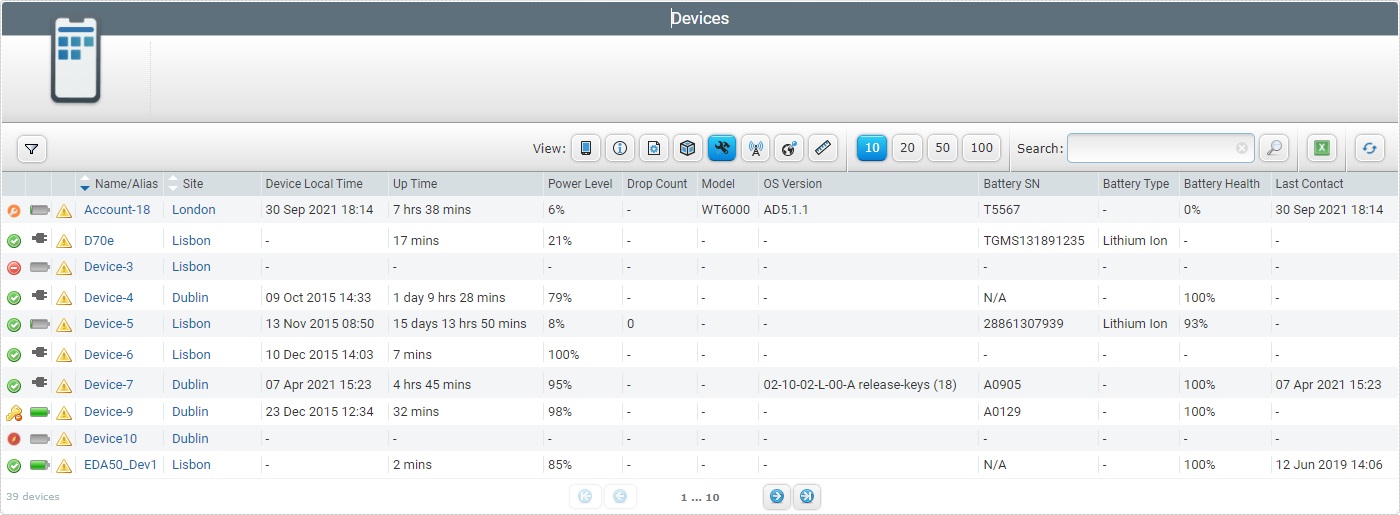Click the 93% battery health value
Image resolution: width=1400 pixels, height=515 pixels.
tap(1196, 324)
